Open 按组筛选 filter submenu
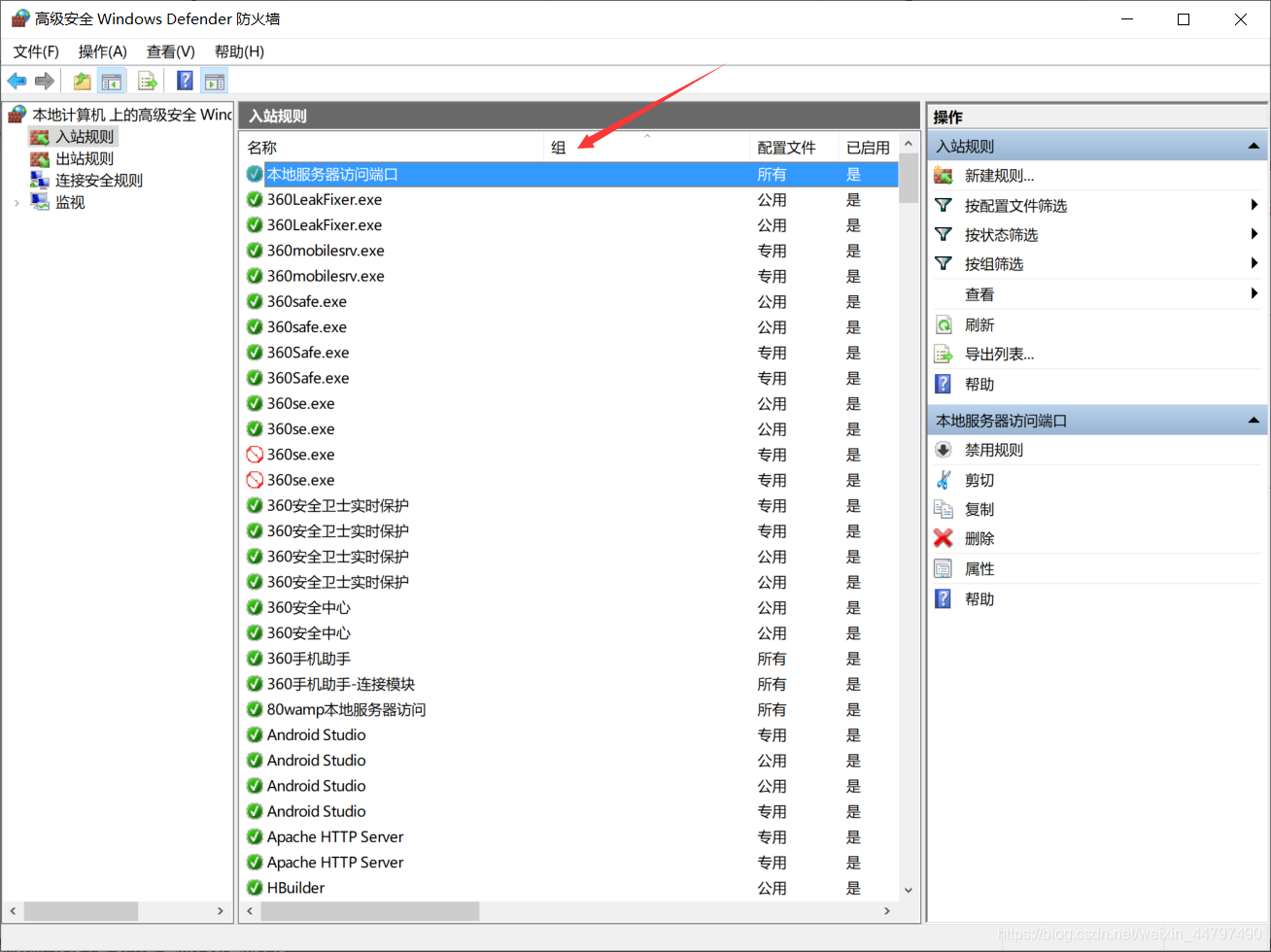 tap(994, 264)
